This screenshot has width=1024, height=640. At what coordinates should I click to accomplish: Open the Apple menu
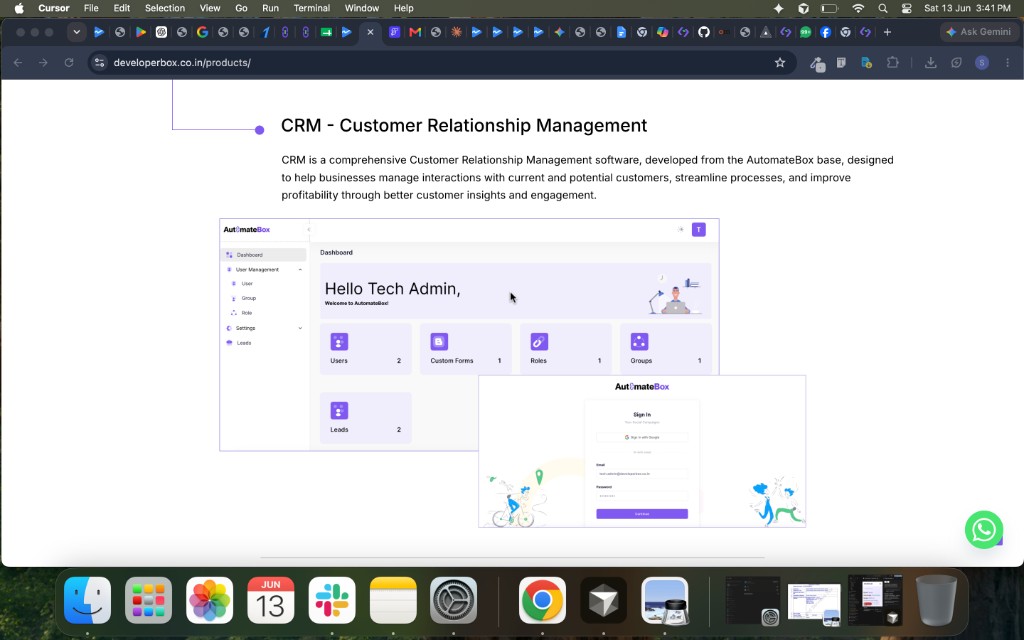pyautogui.click(x=19, y=8)
